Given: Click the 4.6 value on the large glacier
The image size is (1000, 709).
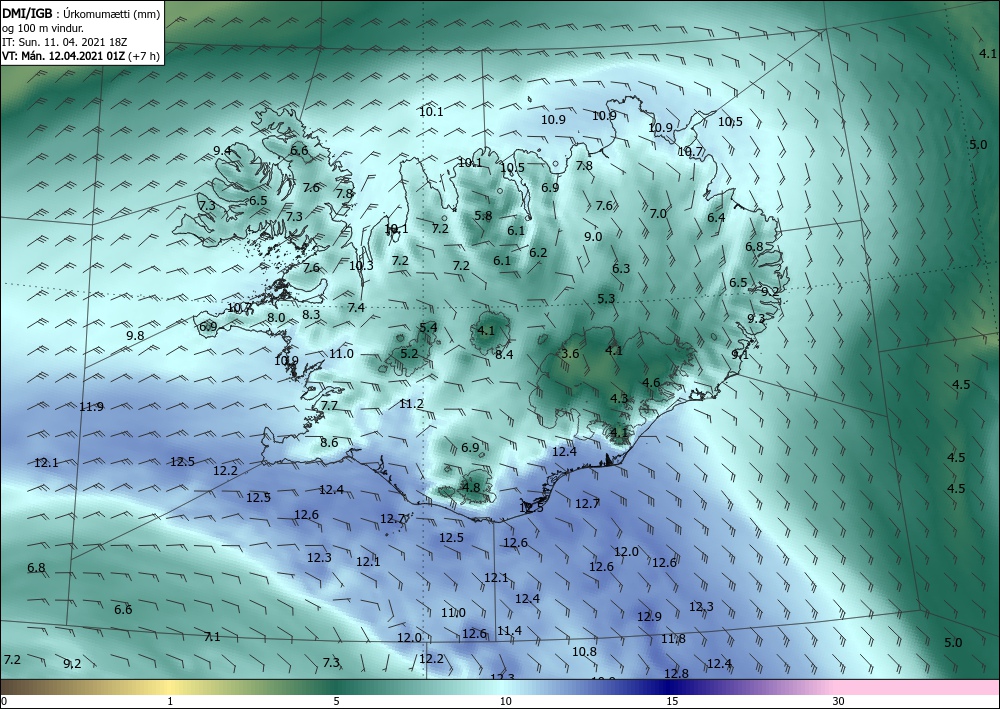Looking at the screenshot, I should (651, 383).
